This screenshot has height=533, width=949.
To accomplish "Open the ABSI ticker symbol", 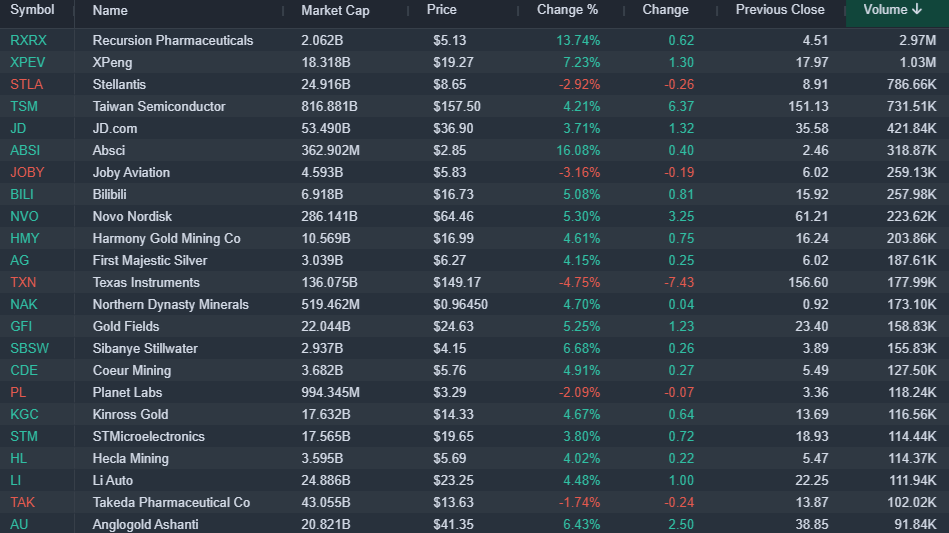I will coord(25,151).
